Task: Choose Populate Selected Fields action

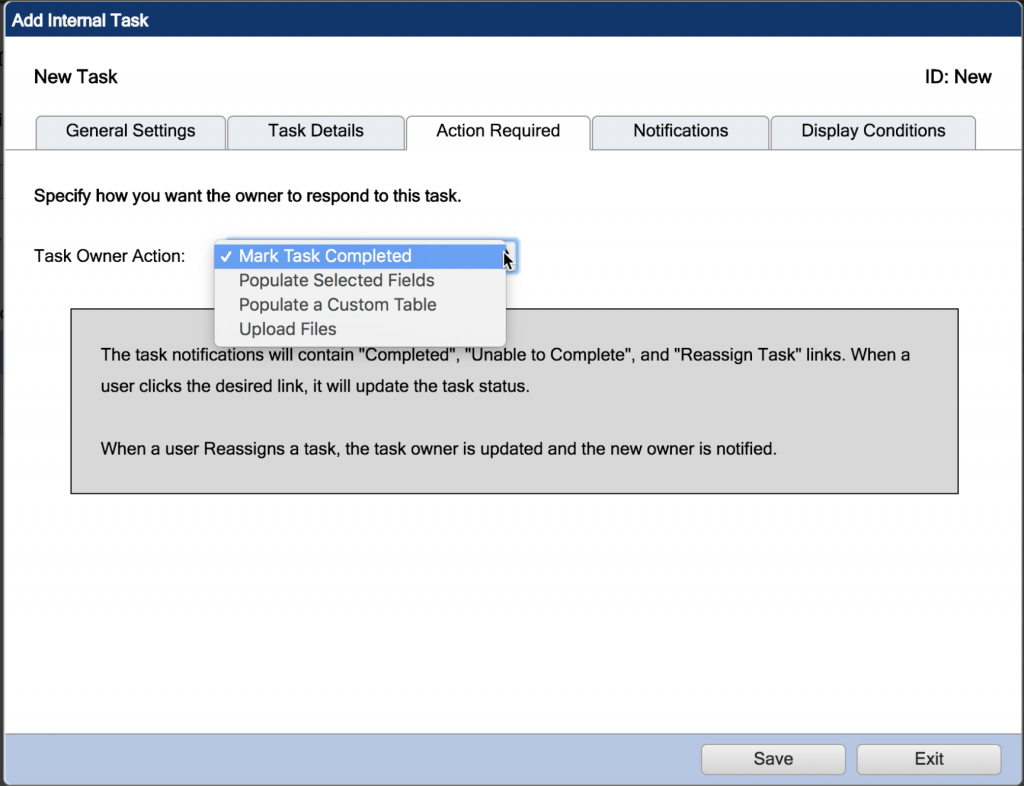Action: [x=336, y=281]
